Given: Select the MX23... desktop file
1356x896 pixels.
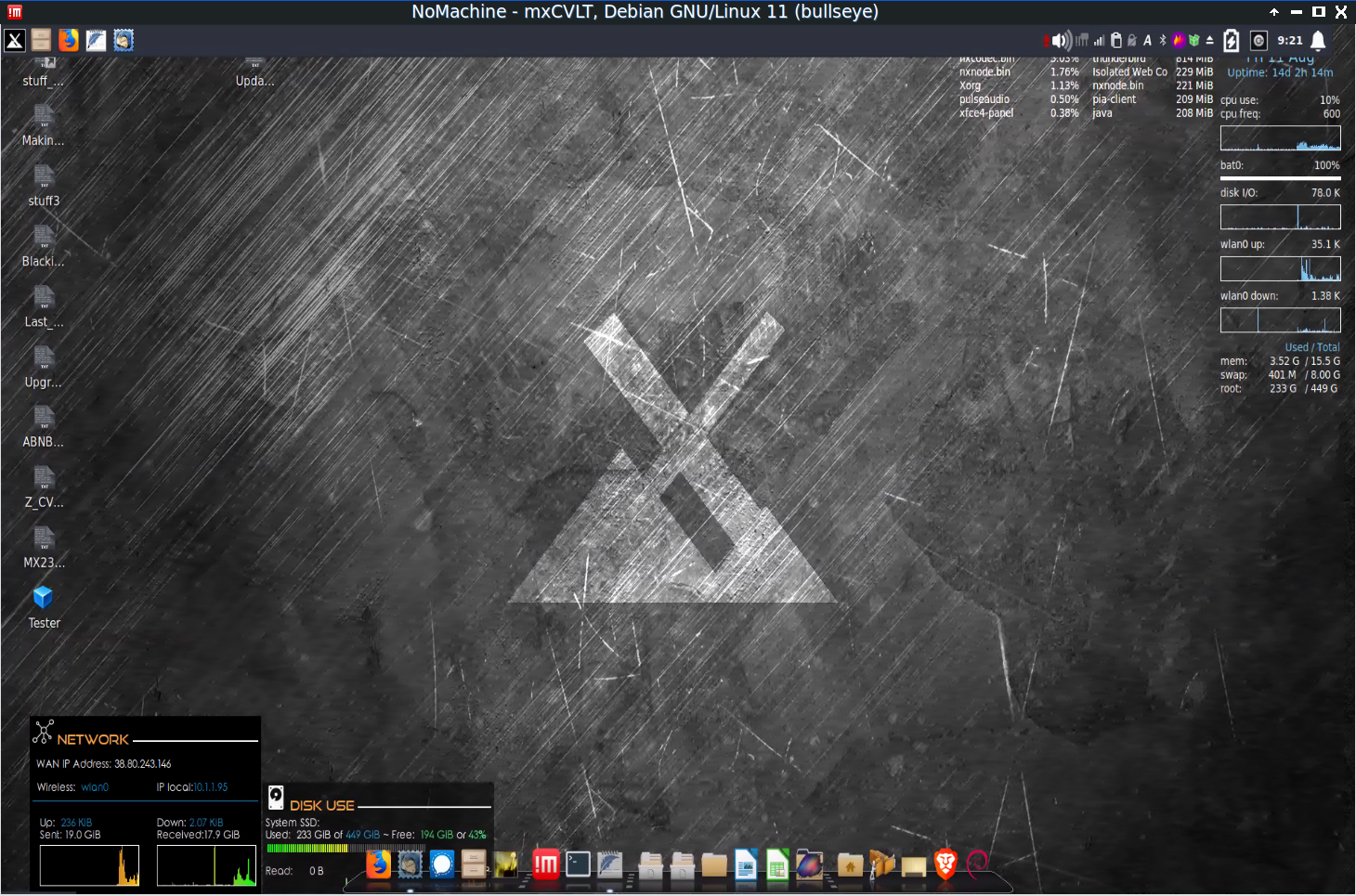Looking at the screenshot, I should (x=44, y=547).
